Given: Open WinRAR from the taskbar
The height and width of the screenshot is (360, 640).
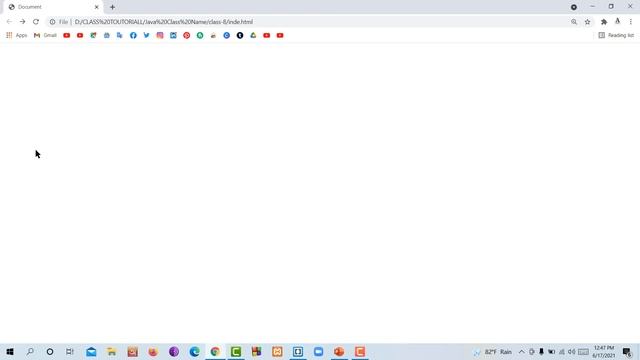Looking at the screenshot, I should tap(256, 351).
